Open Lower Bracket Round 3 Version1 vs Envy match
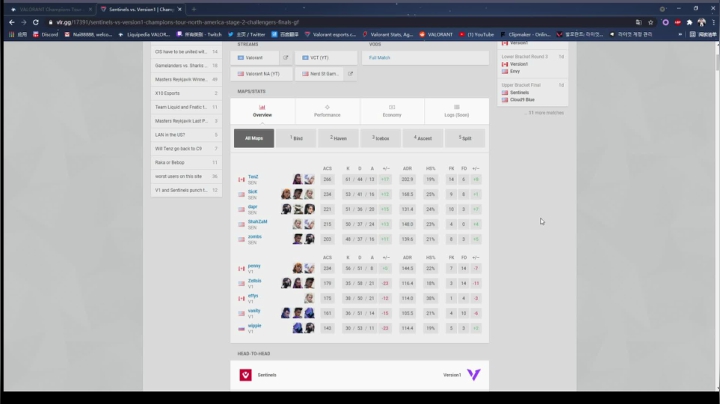Screen dimensions: 720x404 tap(533, 64)
